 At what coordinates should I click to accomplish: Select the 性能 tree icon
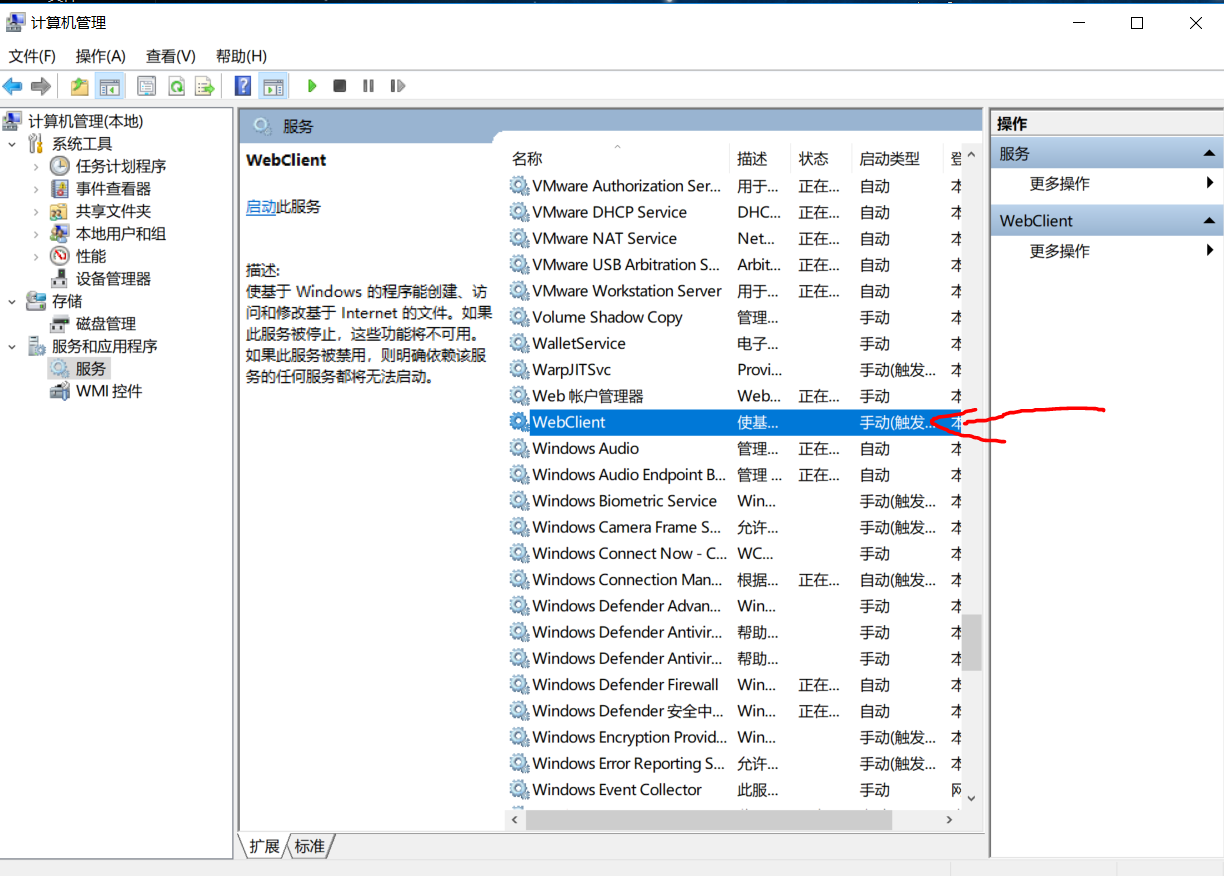pos(60,256)
